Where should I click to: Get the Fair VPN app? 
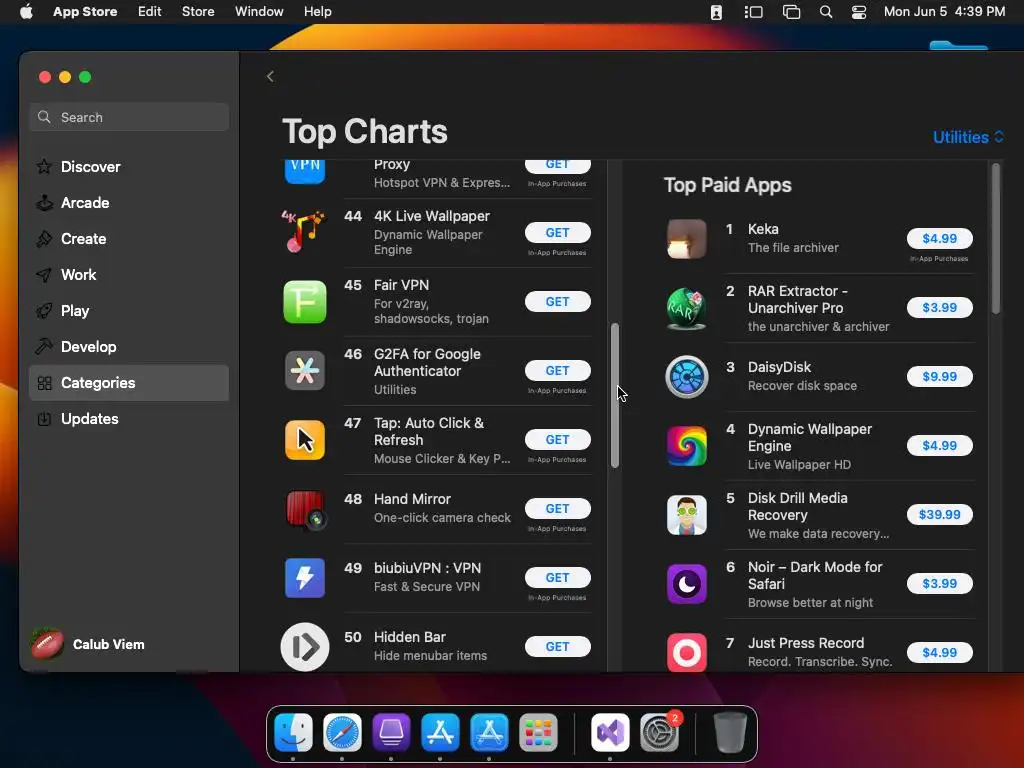click(x=558, y=302)
